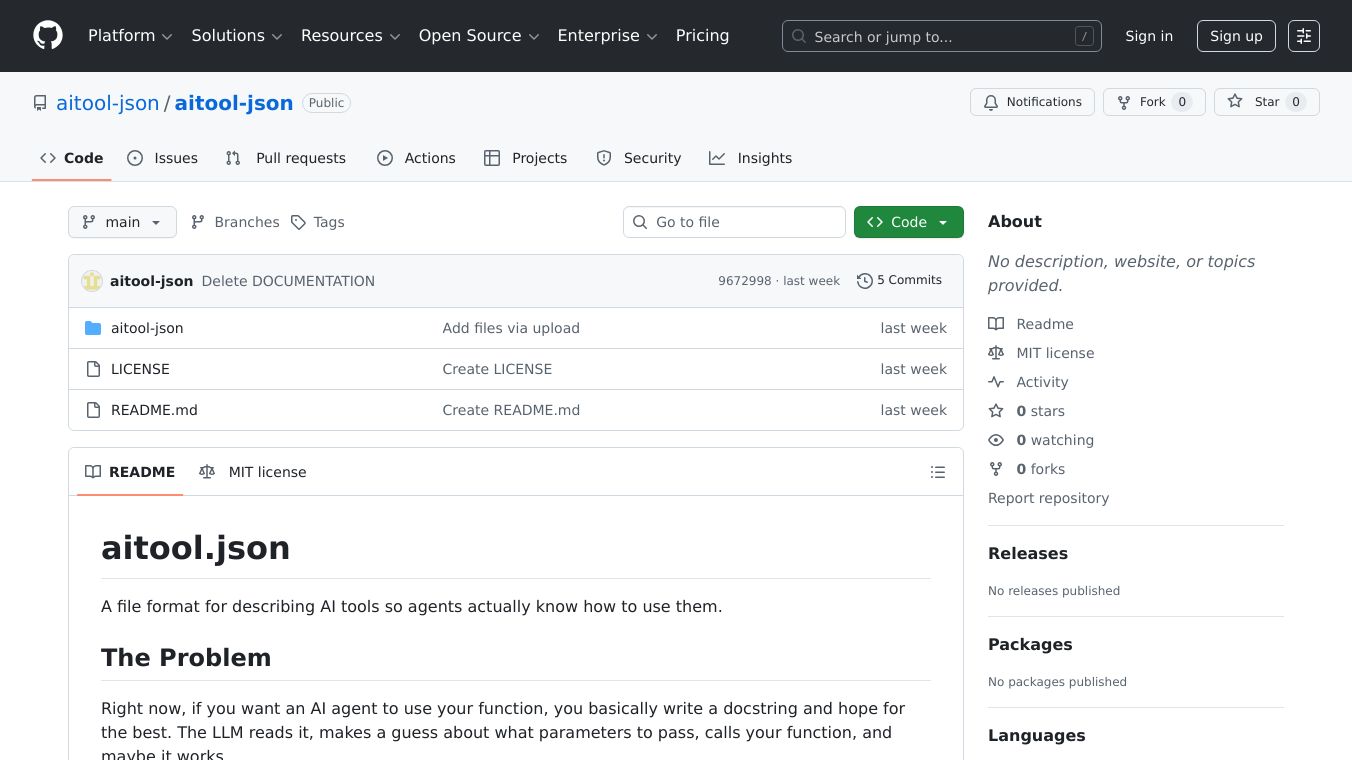Open the Pull requests tab
The image size is (1352, 760).
pos(286,158)
